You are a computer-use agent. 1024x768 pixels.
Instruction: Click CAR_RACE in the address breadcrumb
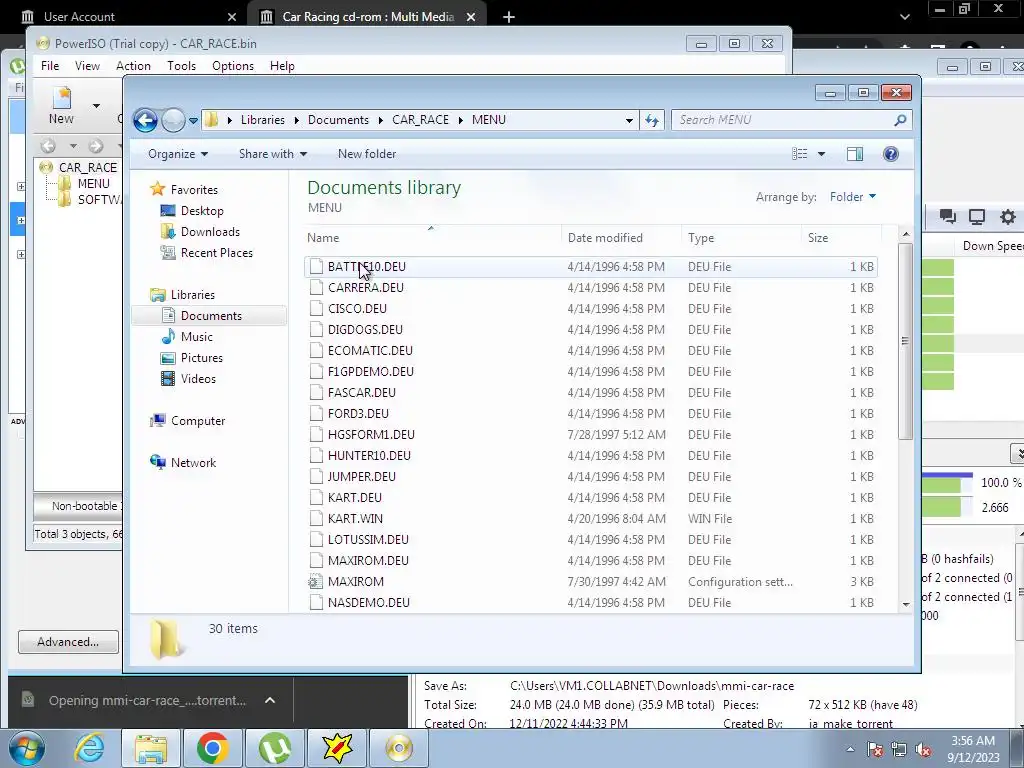pos(421,120)
